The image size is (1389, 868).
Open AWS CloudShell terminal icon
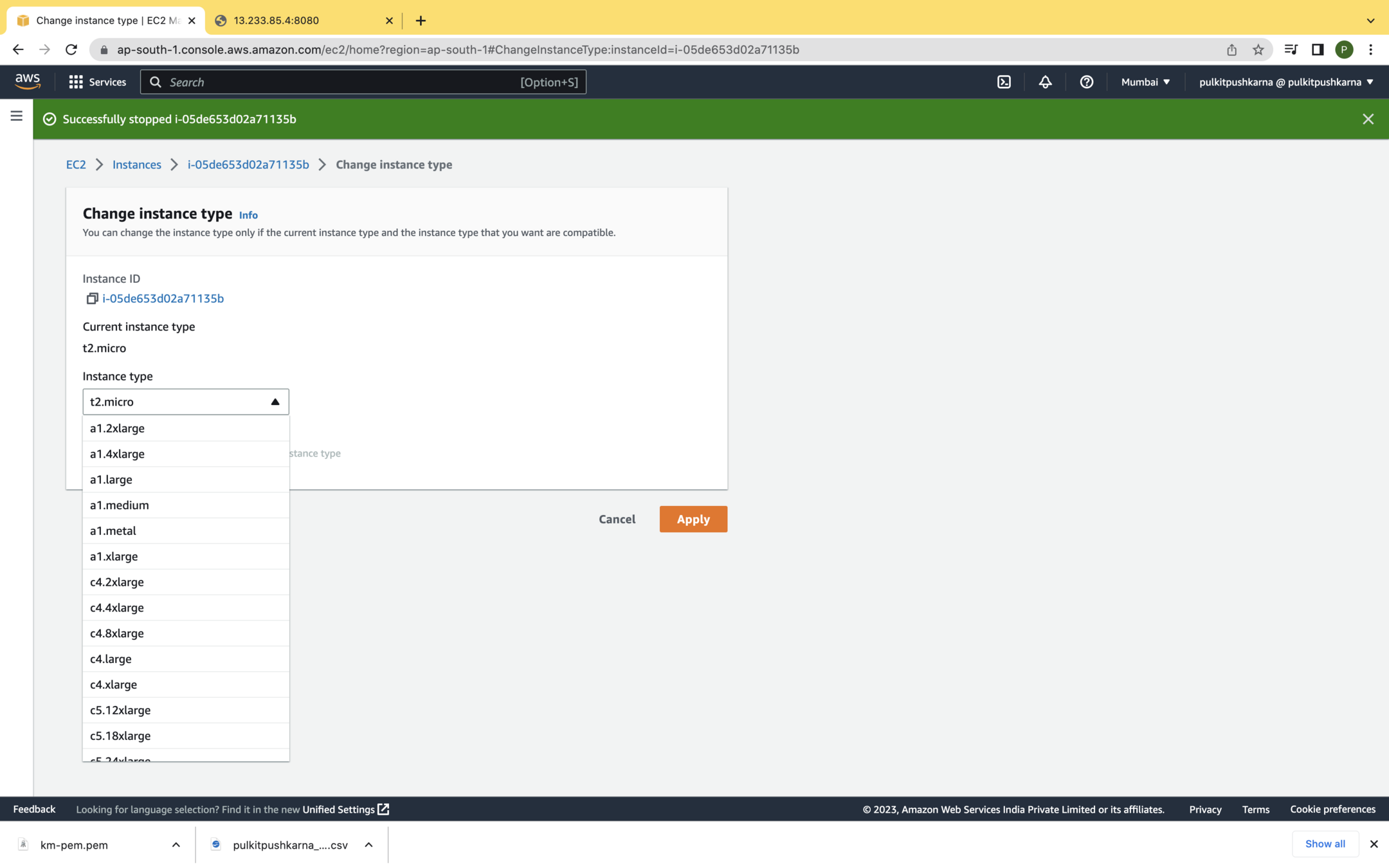coord(1004,82)
